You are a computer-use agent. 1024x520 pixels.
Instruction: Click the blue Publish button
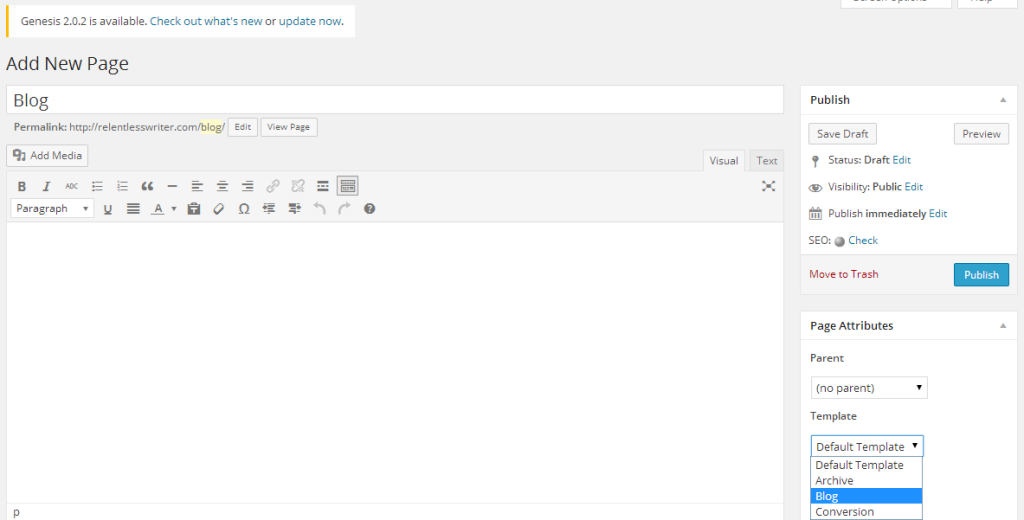981,275
